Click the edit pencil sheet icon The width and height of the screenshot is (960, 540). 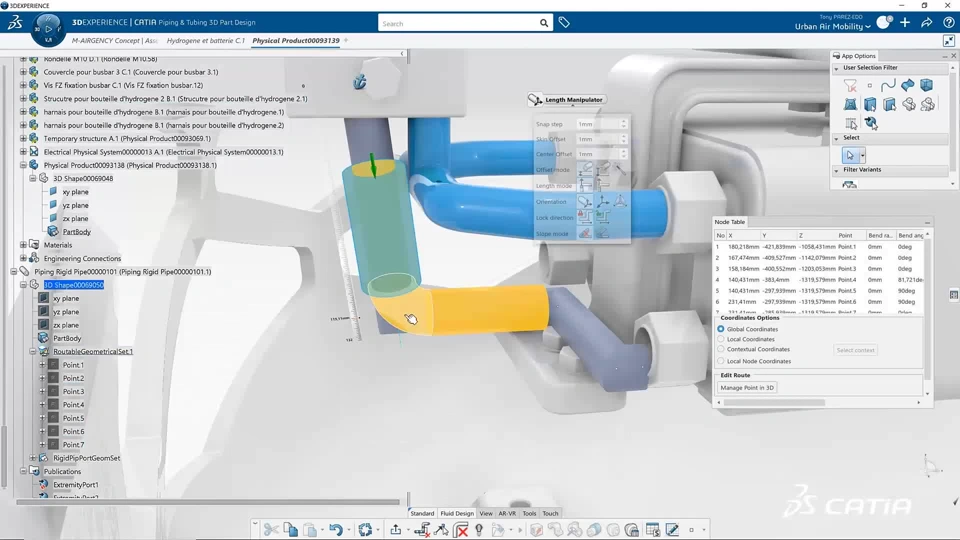click(672, 530)
